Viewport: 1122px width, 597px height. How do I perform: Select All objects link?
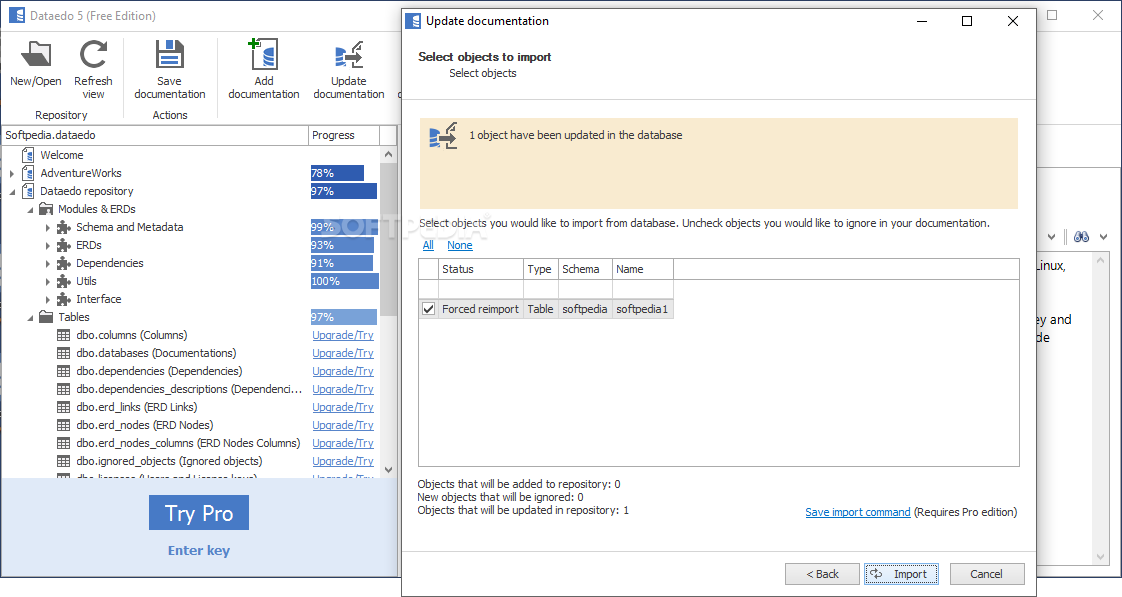428,245
